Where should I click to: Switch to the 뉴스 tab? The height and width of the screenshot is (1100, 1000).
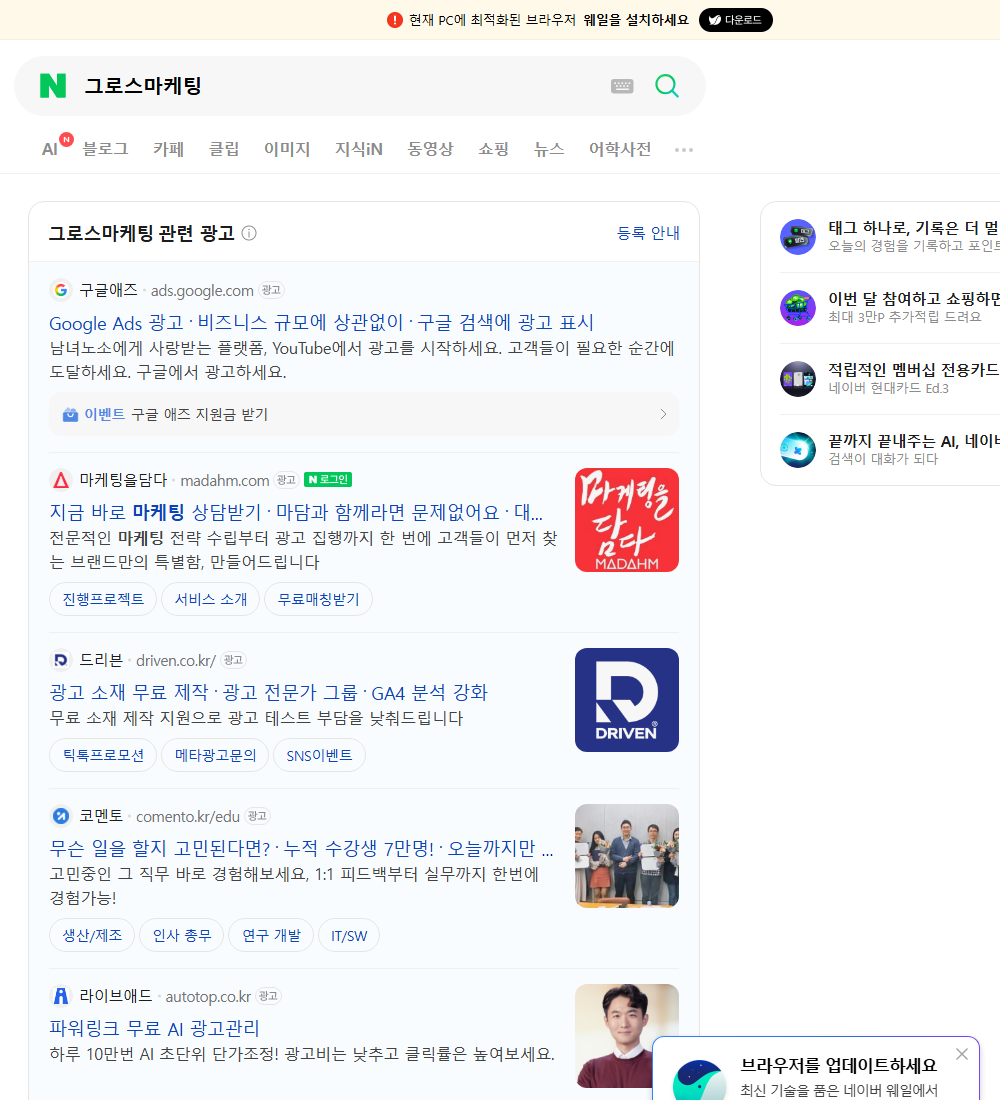(x=549, y=149)
